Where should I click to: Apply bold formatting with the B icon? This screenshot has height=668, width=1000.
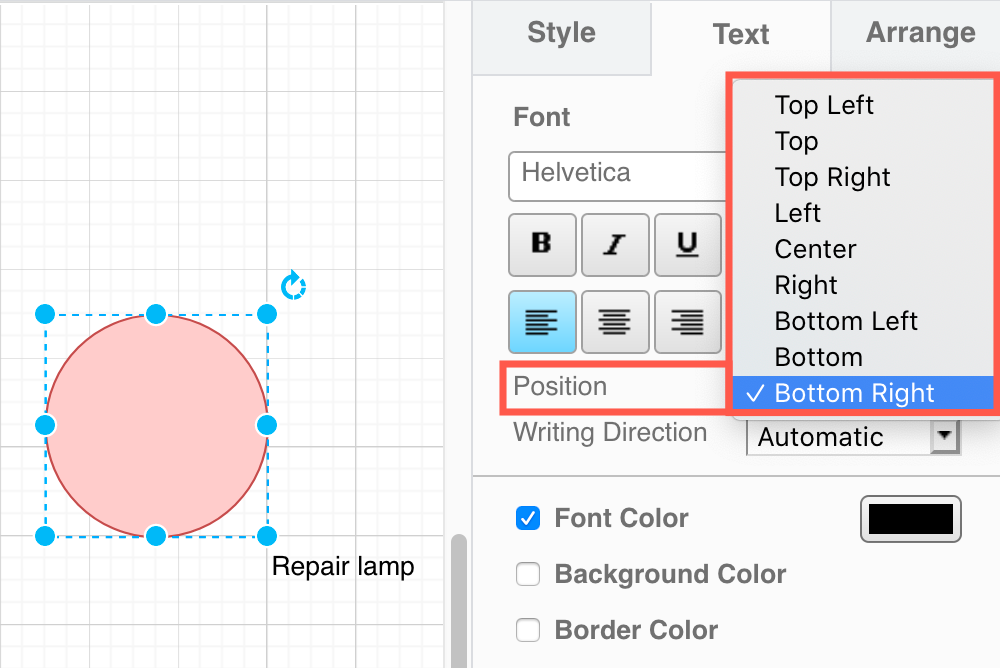542,244
